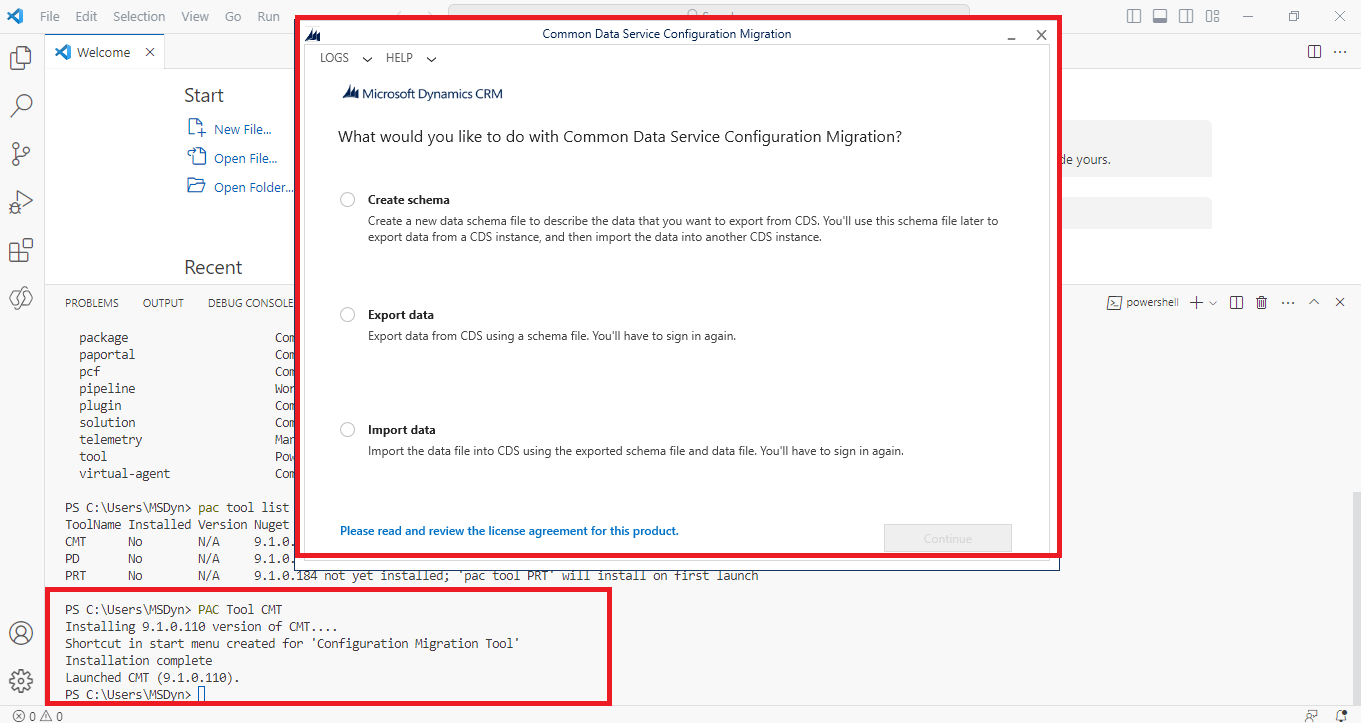
Task: Switch to the PROBLEMS panel tab
Action: (x=92, y=303)
